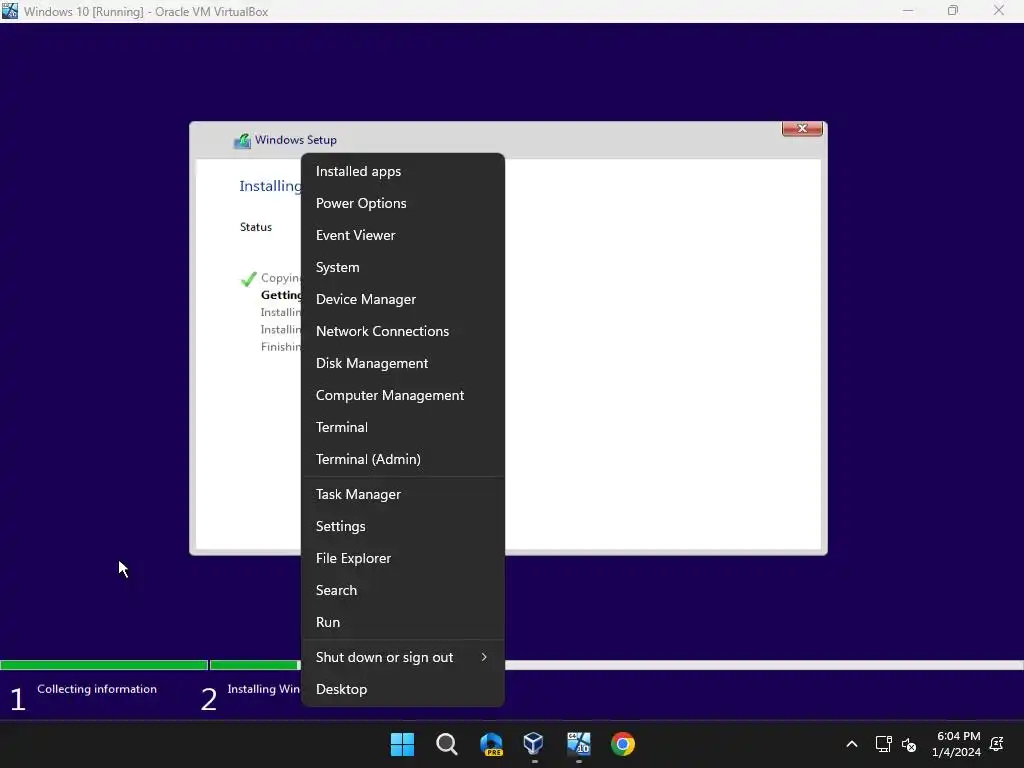Click the muted volume tray icon
Image resolution: width=1024 pixels, height=768 pixels.
point(908,744)
